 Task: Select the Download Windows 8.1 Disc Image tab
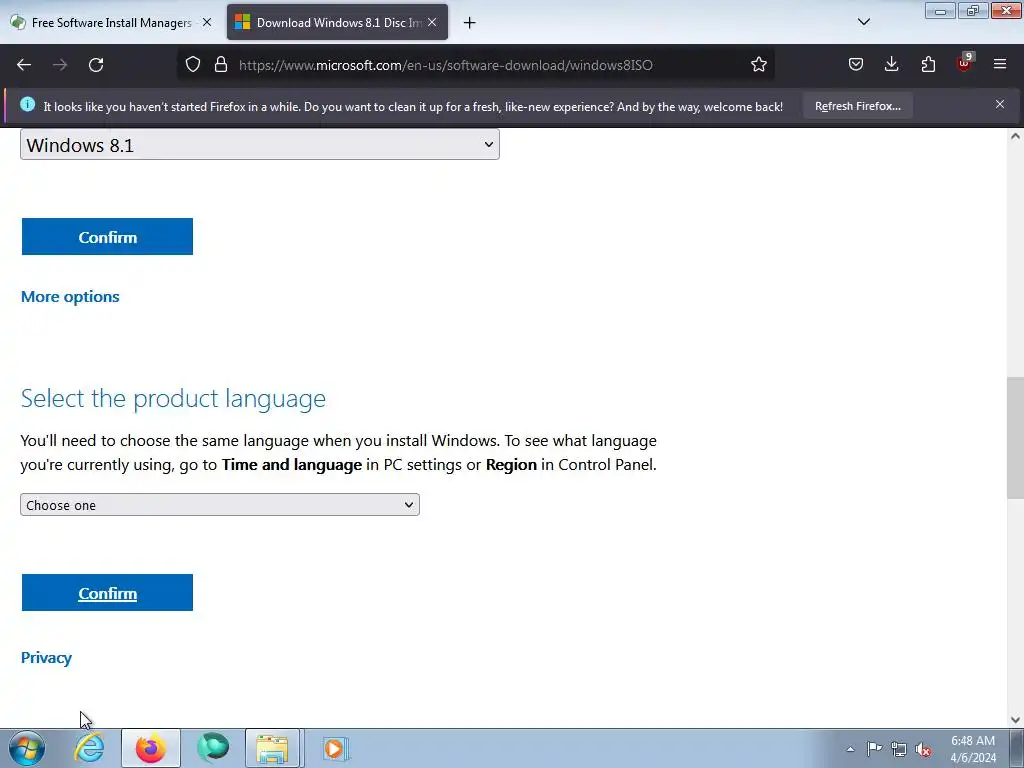tap(337, 22)
